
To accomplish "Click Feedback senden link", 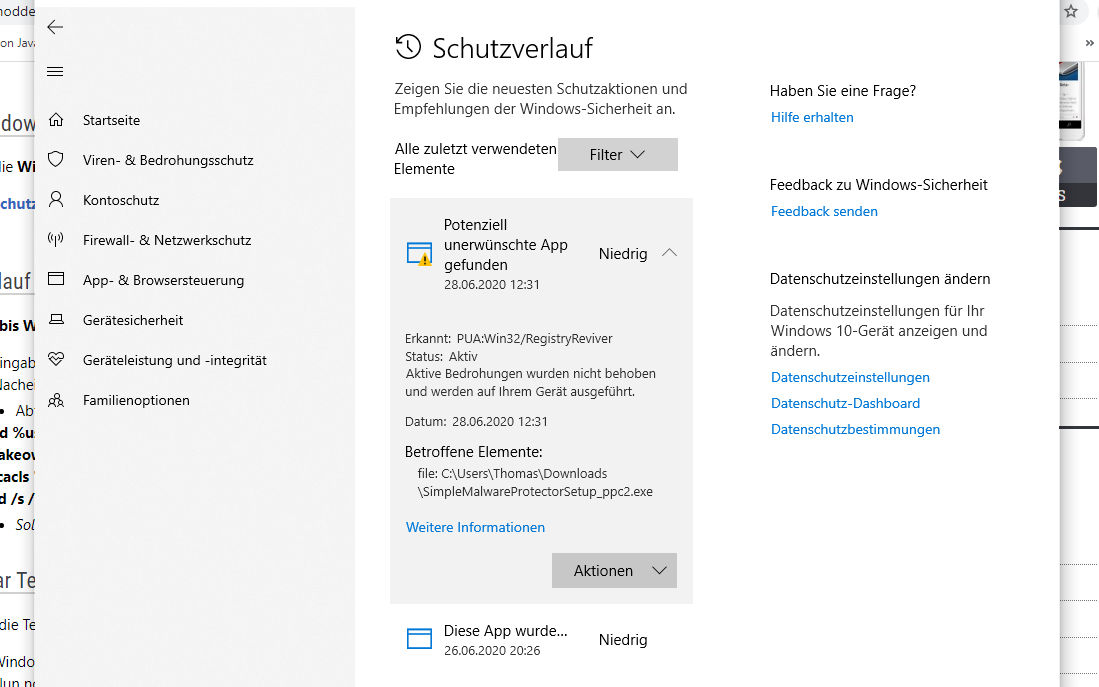I will pos(824,211).
